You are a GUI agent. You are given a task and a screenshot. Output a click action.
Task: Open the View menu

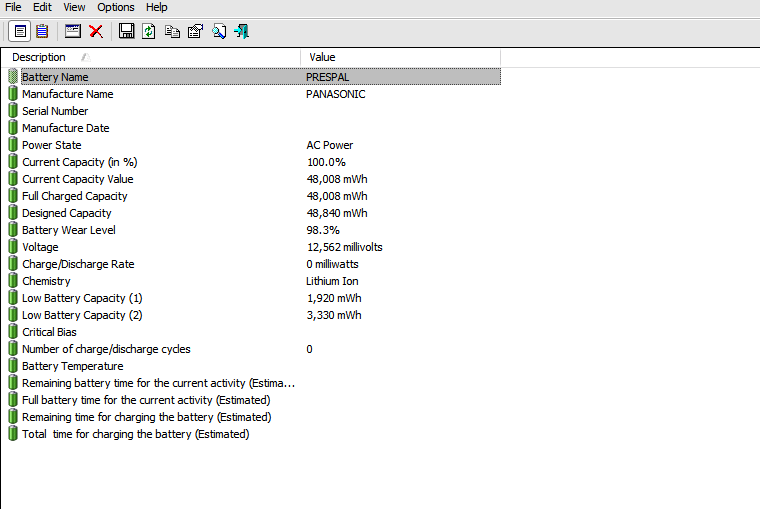pos(74,7)
